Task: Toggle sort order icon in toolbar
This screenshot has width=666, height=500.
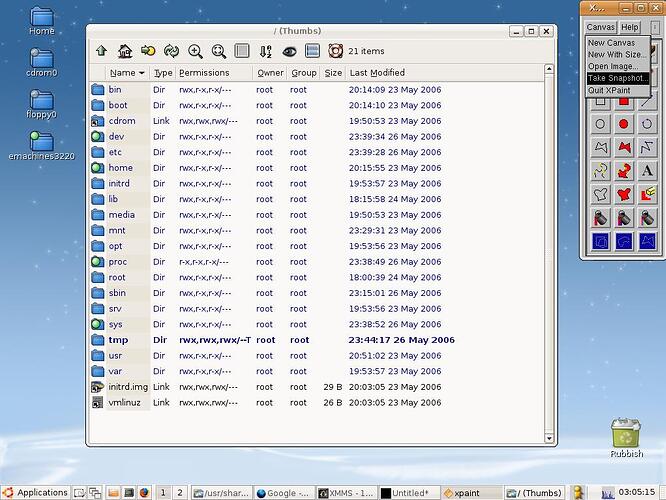Action: pyautogui.click(x=265, y=51)
